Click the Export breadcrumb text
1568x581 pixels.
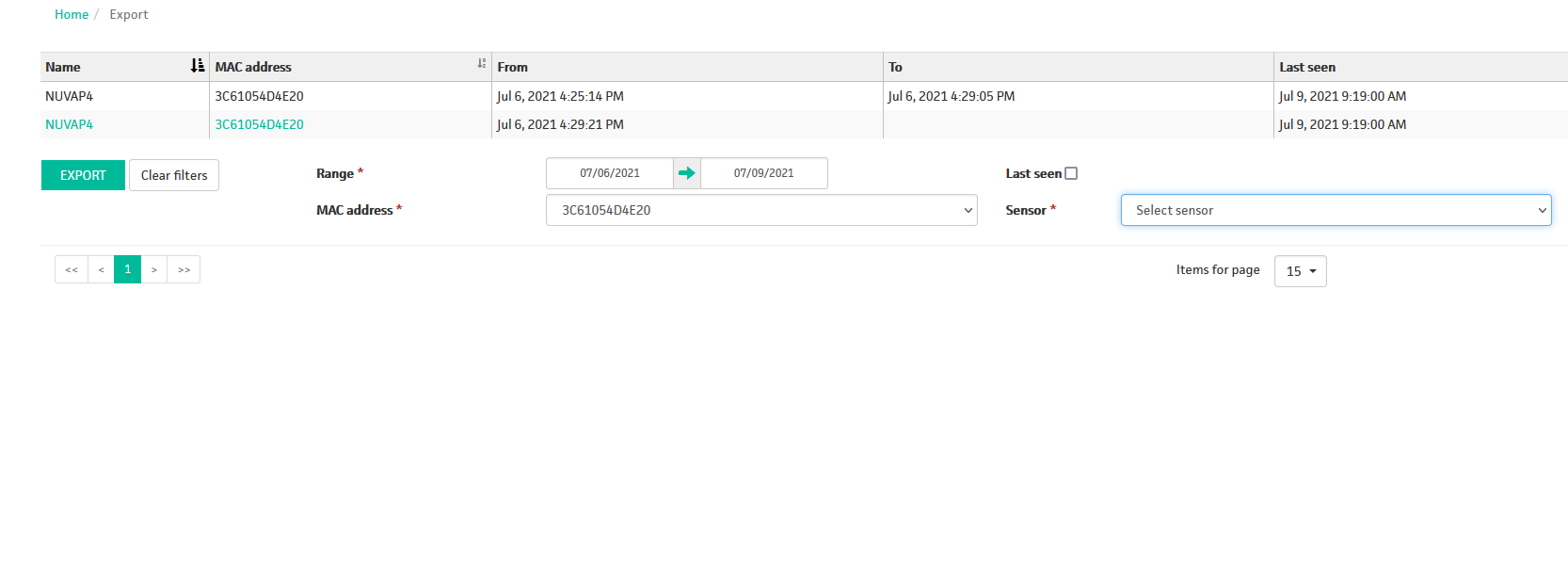click(129, 14)
